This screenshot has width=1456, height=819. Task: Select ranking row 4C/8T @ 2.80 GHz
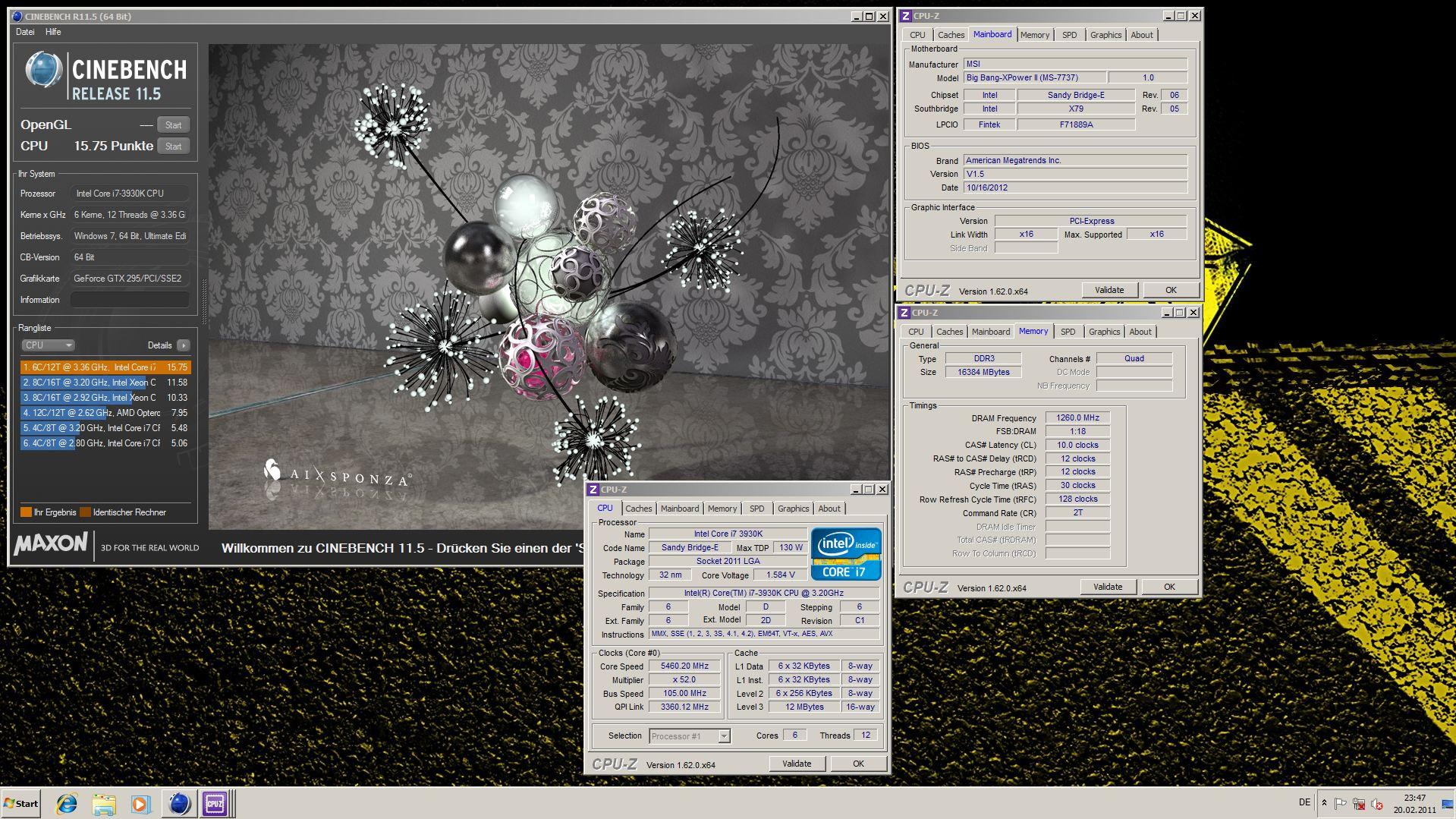[x=105, y=443]
